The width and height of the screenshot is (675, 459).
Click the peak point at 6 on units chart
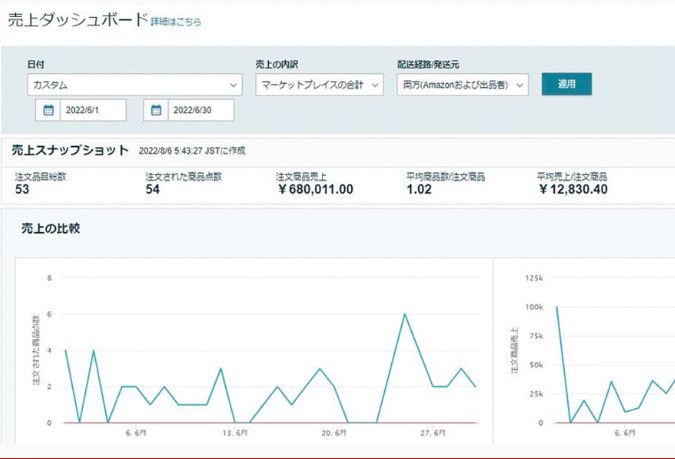click(x=405, y=314)
